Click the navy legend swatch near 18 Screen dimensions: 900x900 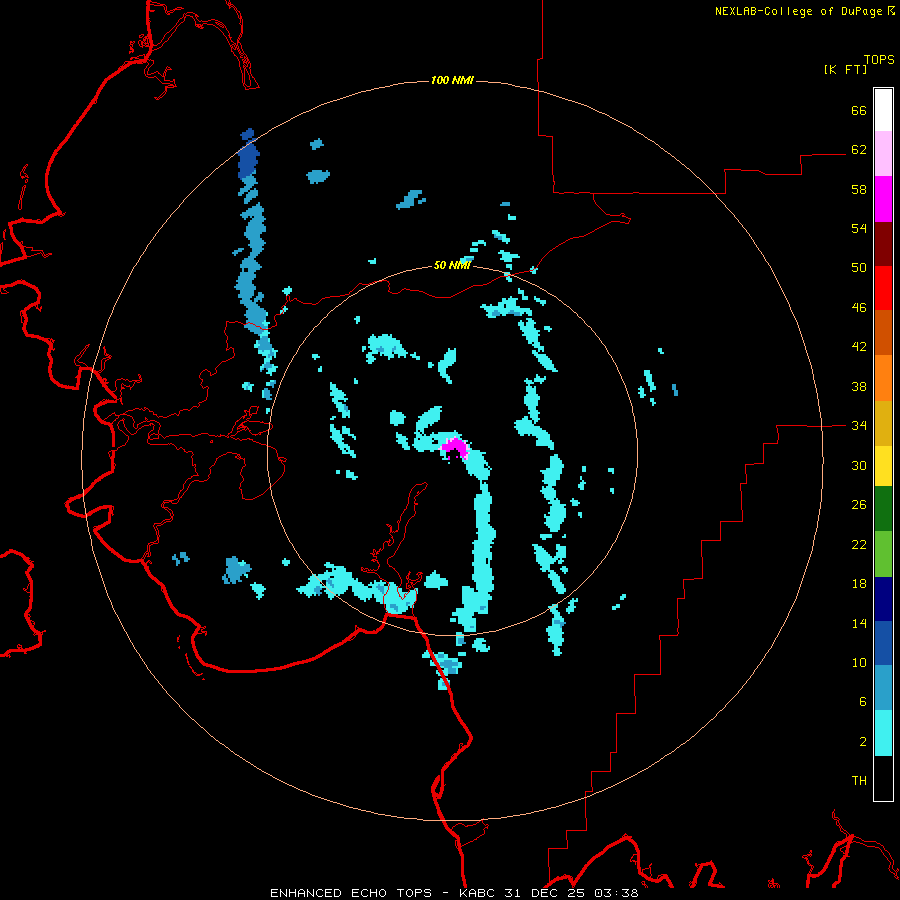coord(883,599)
